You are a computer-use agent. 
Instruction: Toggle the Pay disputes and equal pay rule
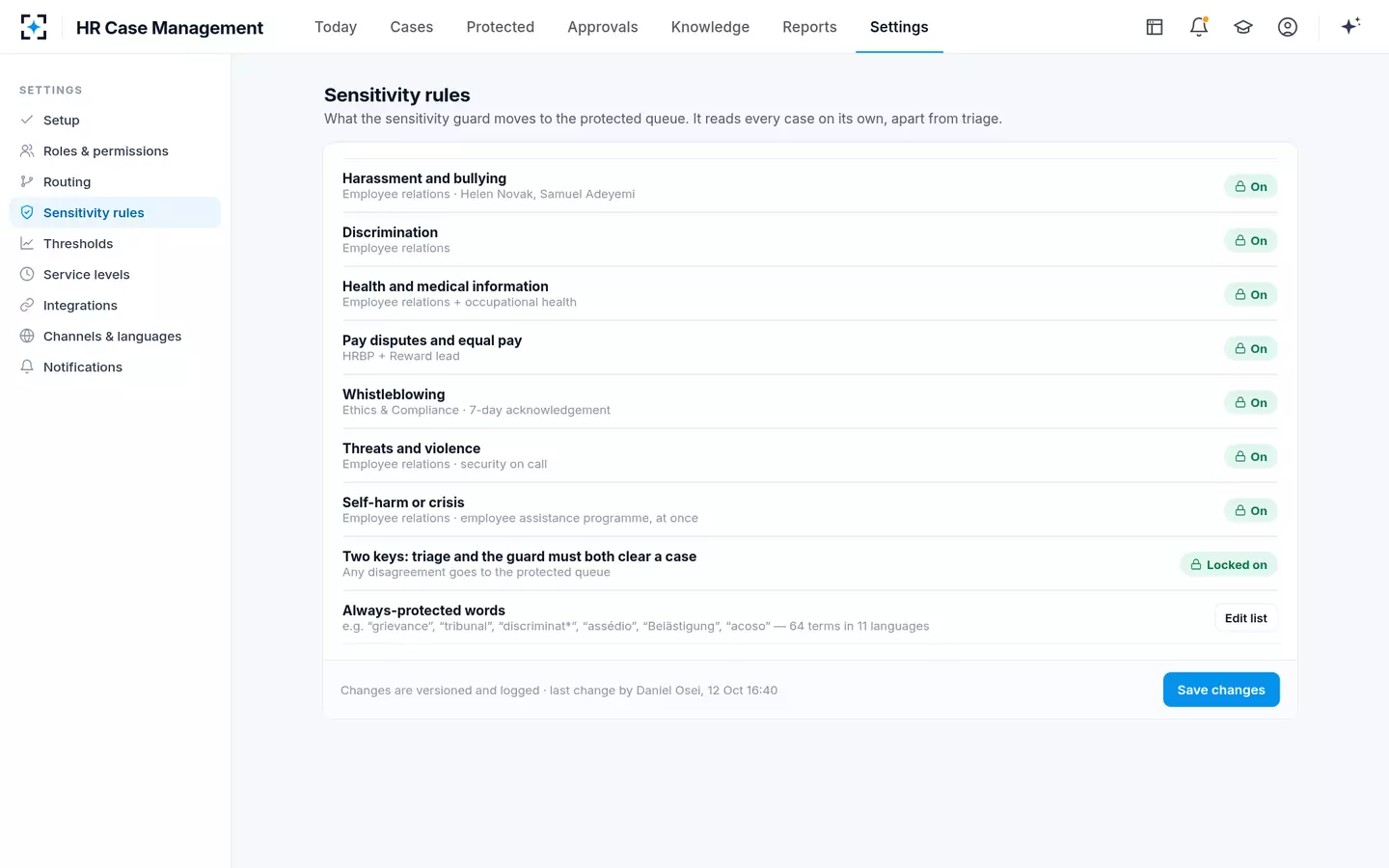pyautogui.click(x=1251, y=348)
